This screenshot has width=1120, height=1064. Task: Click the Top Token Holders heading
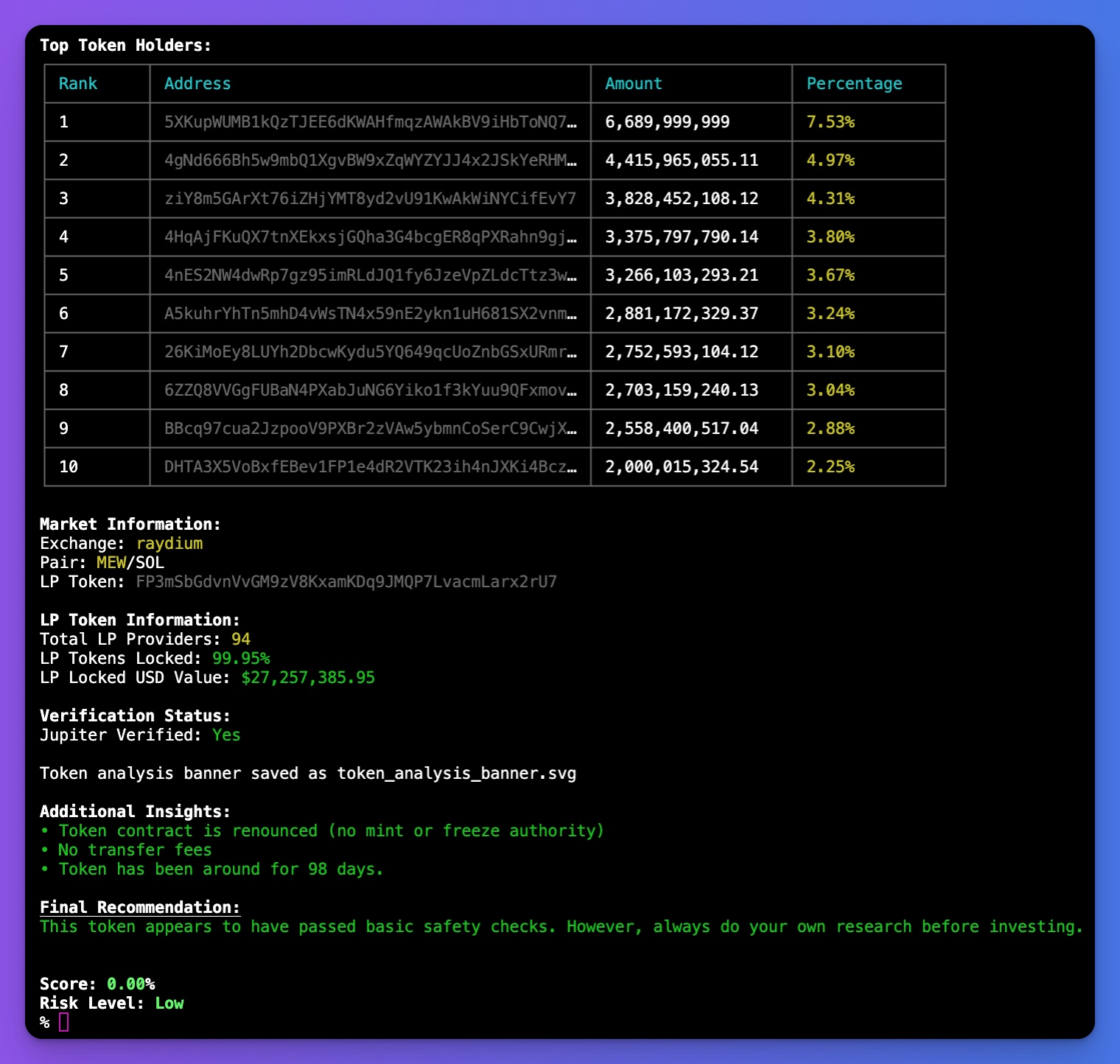(x=125, y=46)
